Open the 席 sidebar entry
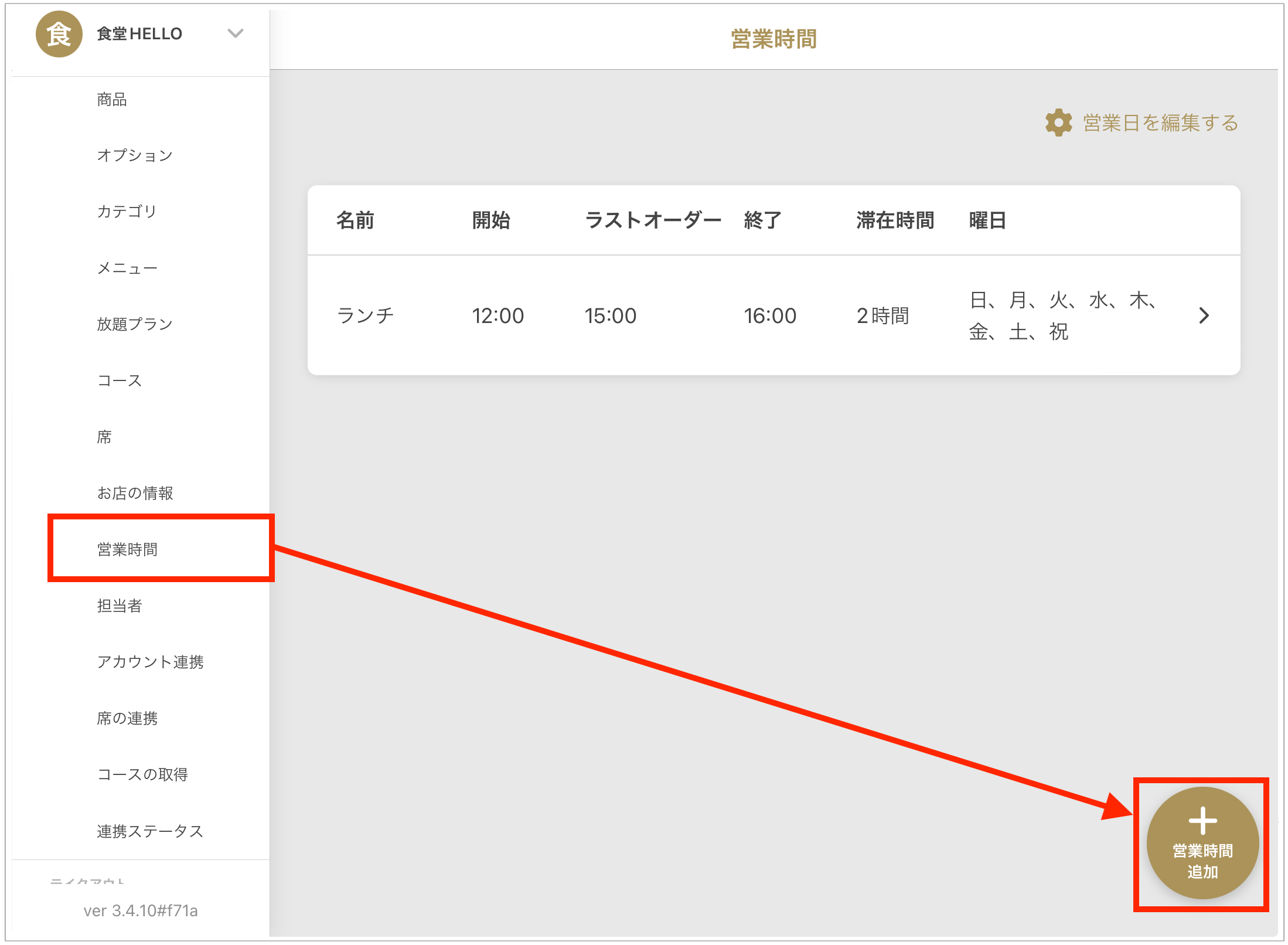This screenshot has height=945, width=1288. (104, 437)
